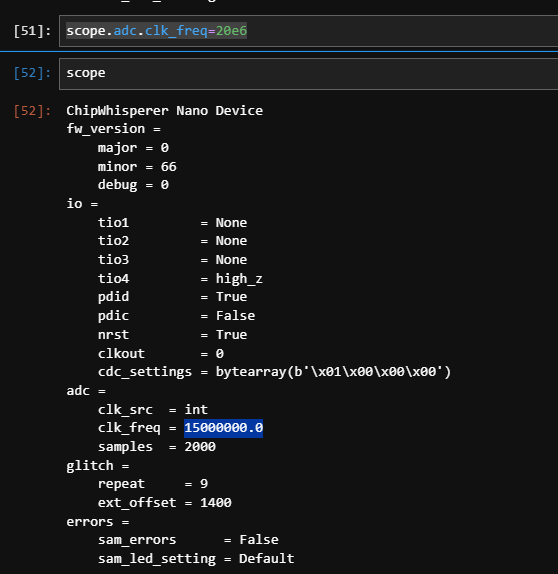Click the [51]: cell prompt
The height and width of the screenshot is (574, 558).
(32, 31)
